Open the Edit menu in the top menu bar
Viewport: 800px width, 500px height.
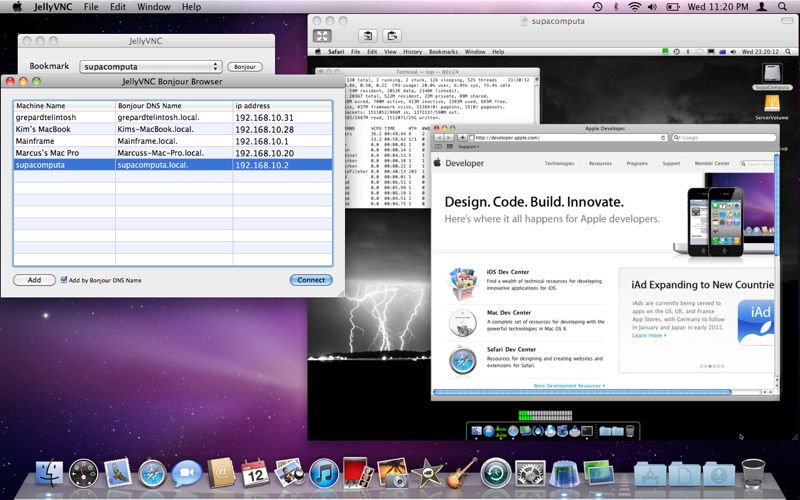tap(118, 7)
